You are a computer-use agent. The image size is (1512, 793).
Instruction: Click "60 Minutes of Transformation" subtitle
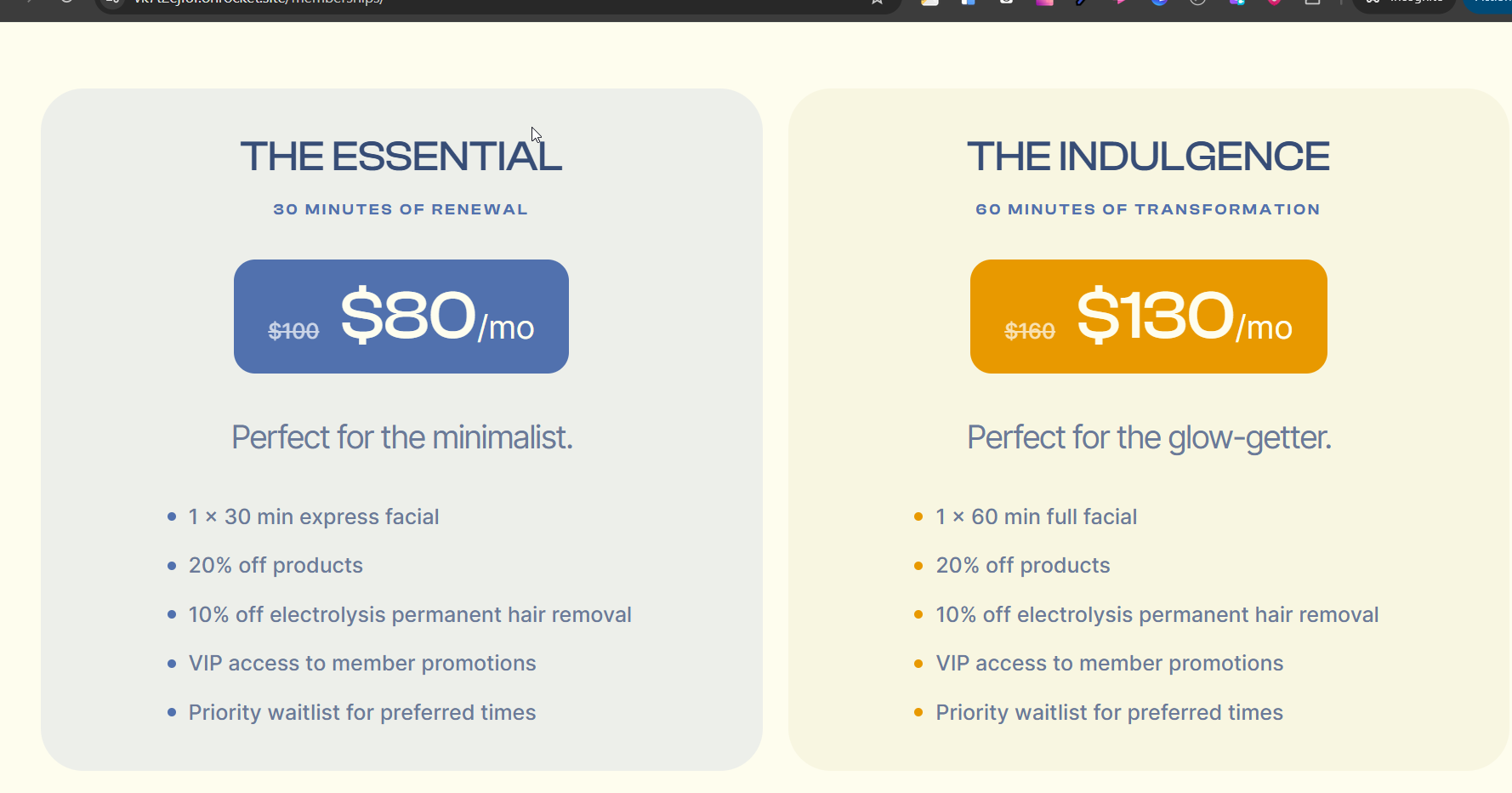[1148, 209]
